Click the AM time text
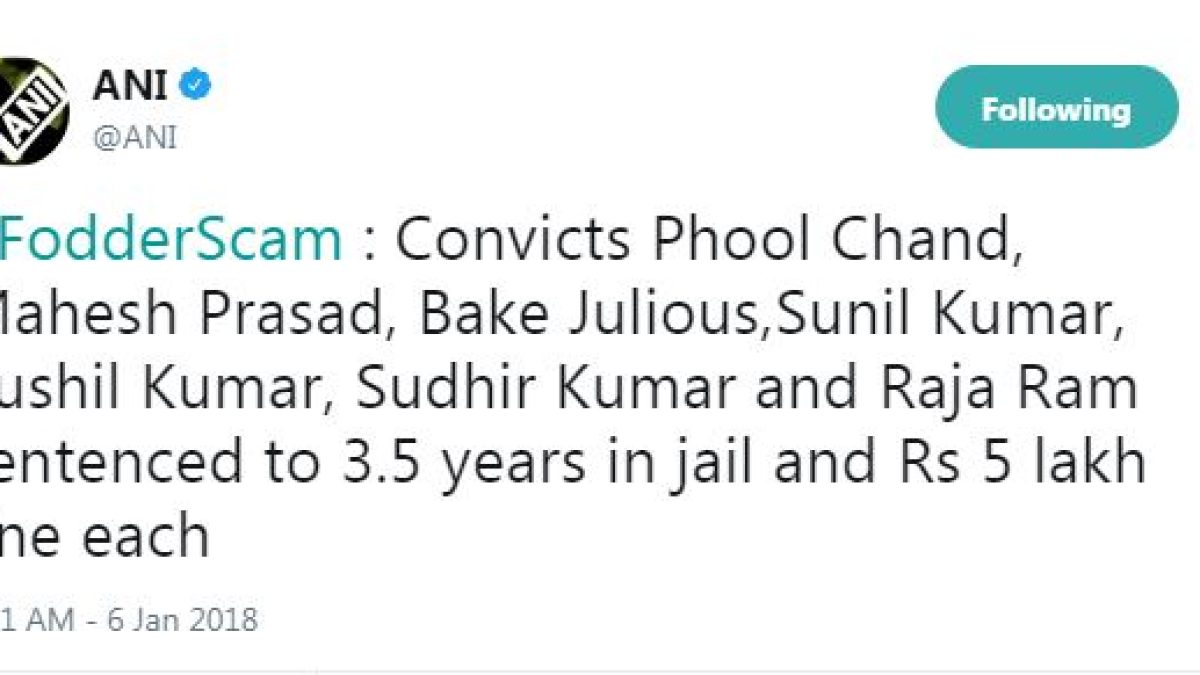 49,619
